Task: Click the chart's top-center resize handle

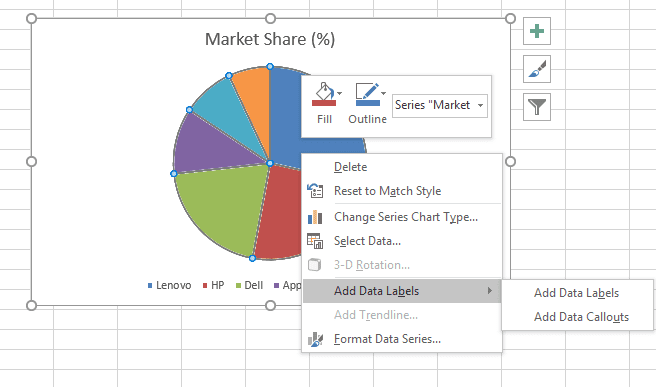Action: pos(271,18)
